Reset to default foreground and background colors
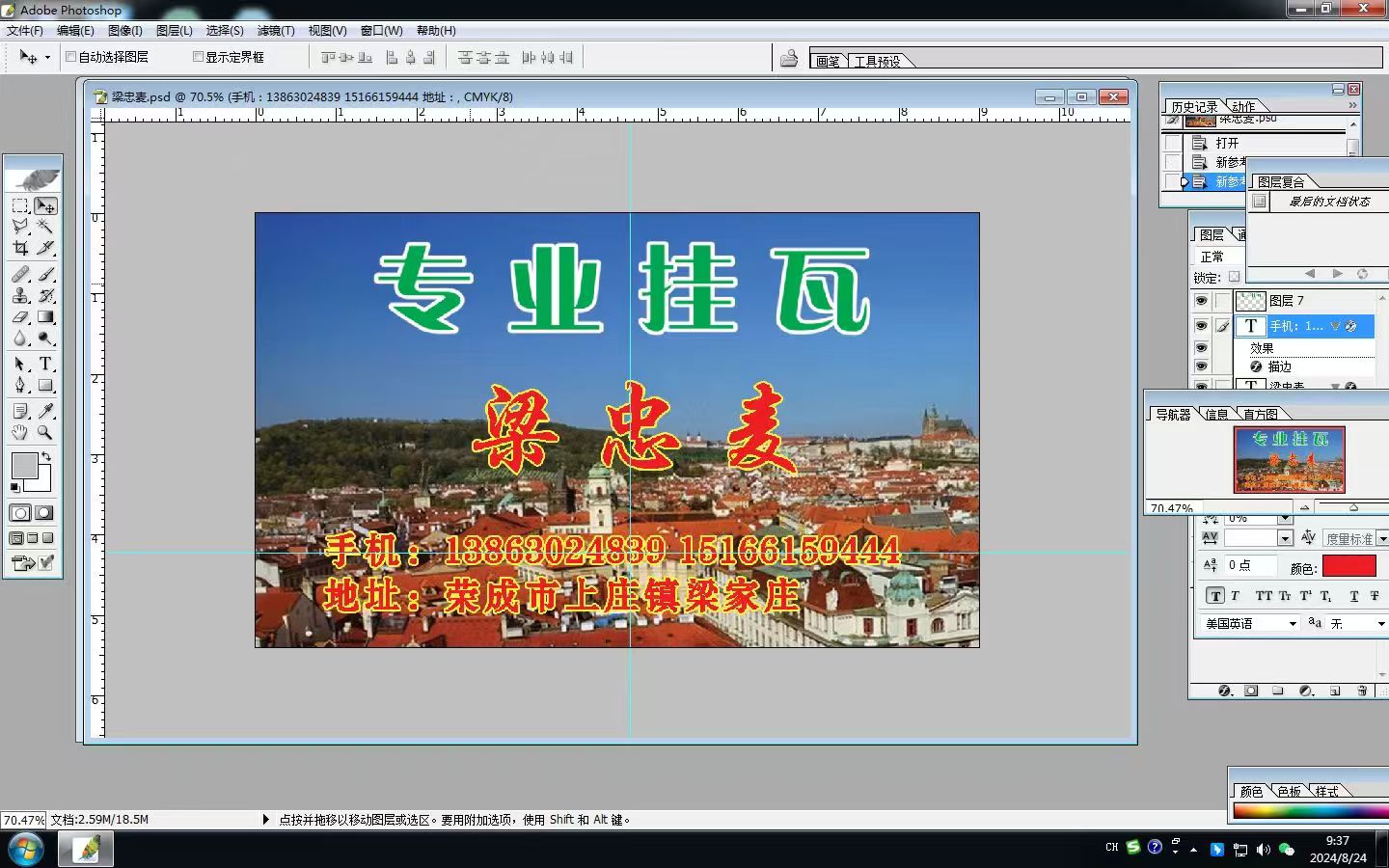 coord(14,488)
